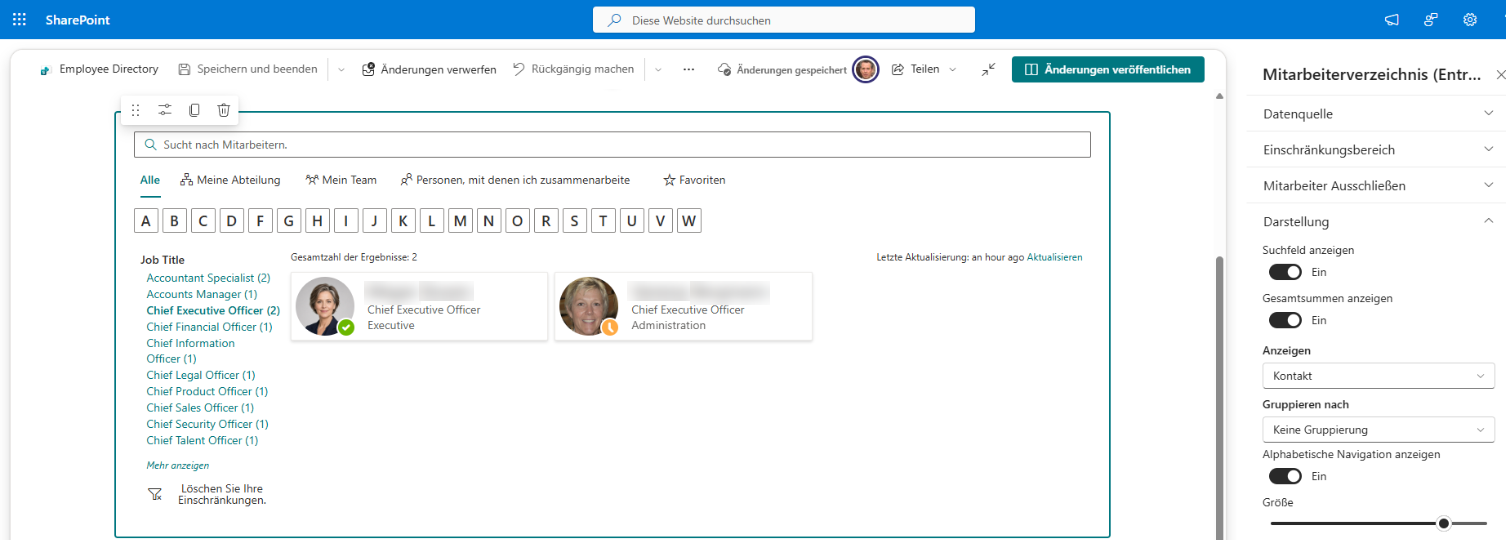Click the Diese Website durchsuchen search box
Image resolution: width=1506 pixels, height=540 pixels.
click(784, 20)
